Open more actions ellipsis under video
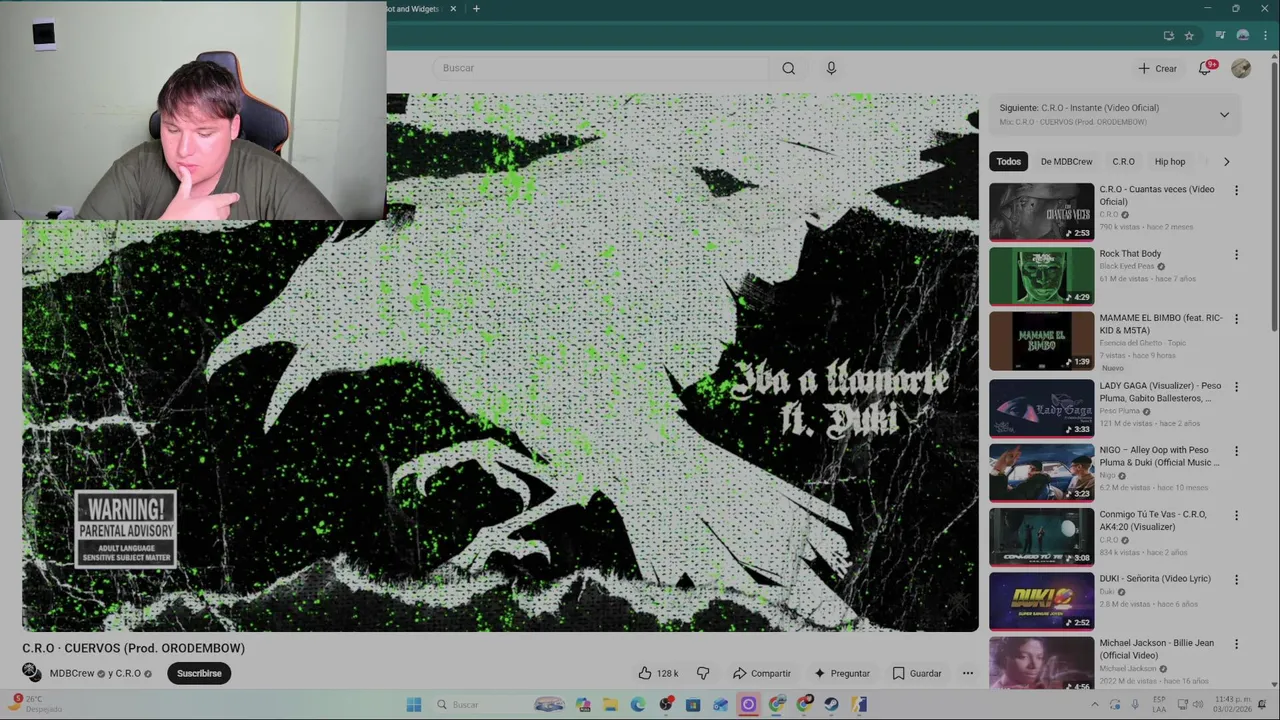Image resolution: width=1280 pixels, height=720 pixels. tap(967, 673)
